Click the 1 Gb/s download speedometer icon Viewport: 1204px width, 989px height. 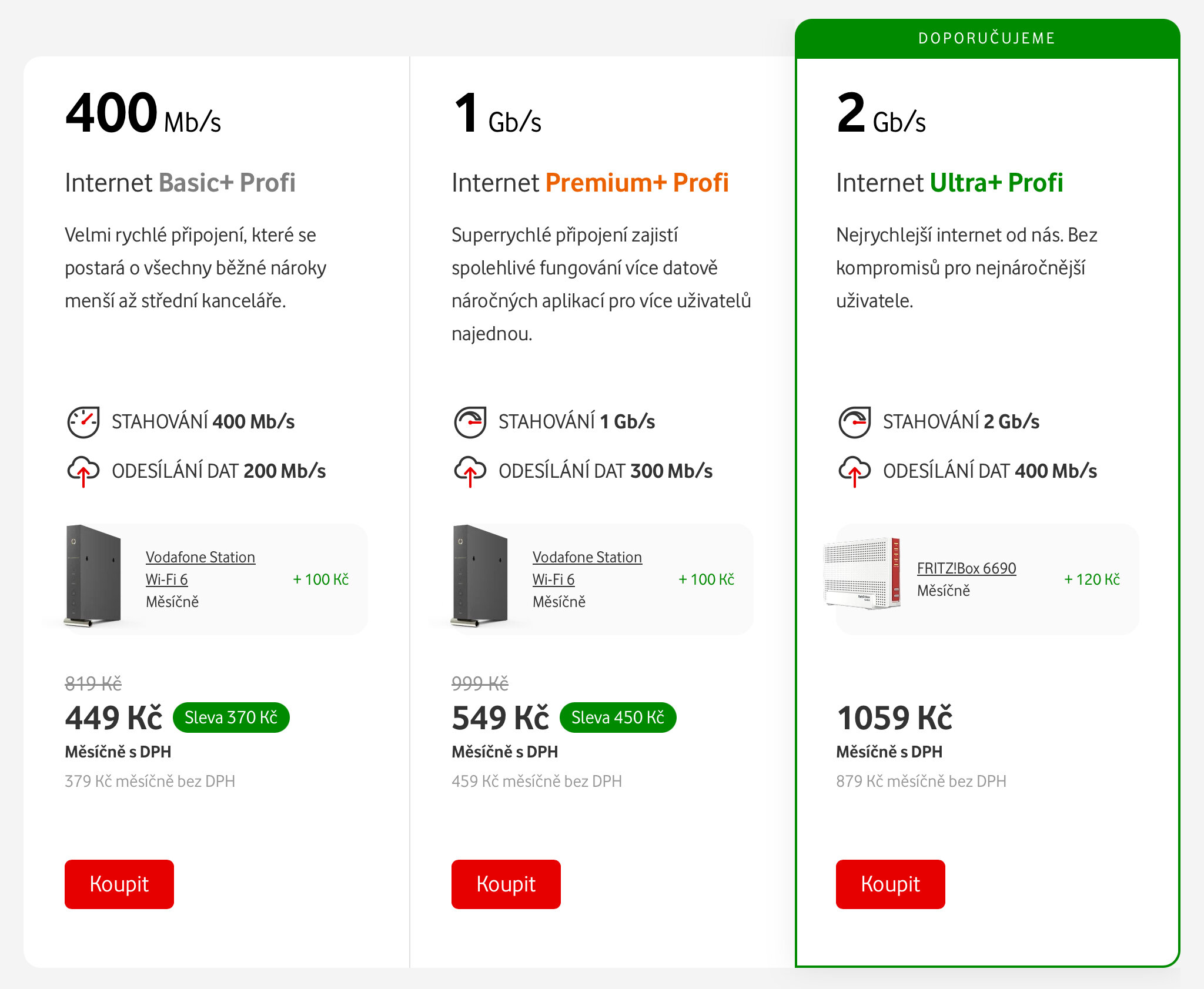click(470, 422)
